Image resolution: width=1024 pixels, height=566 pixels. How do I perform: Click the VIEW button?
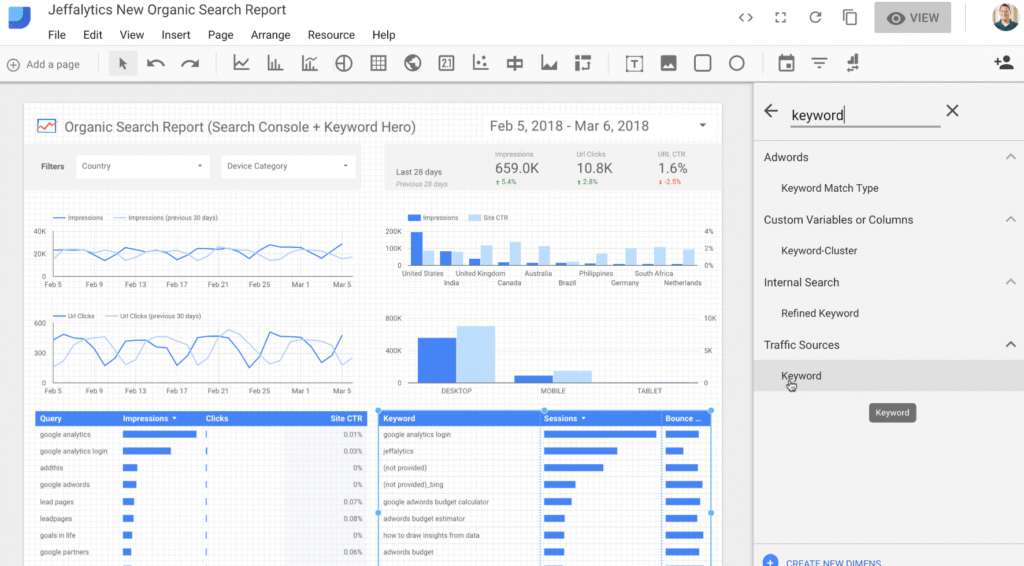point(912,18)
